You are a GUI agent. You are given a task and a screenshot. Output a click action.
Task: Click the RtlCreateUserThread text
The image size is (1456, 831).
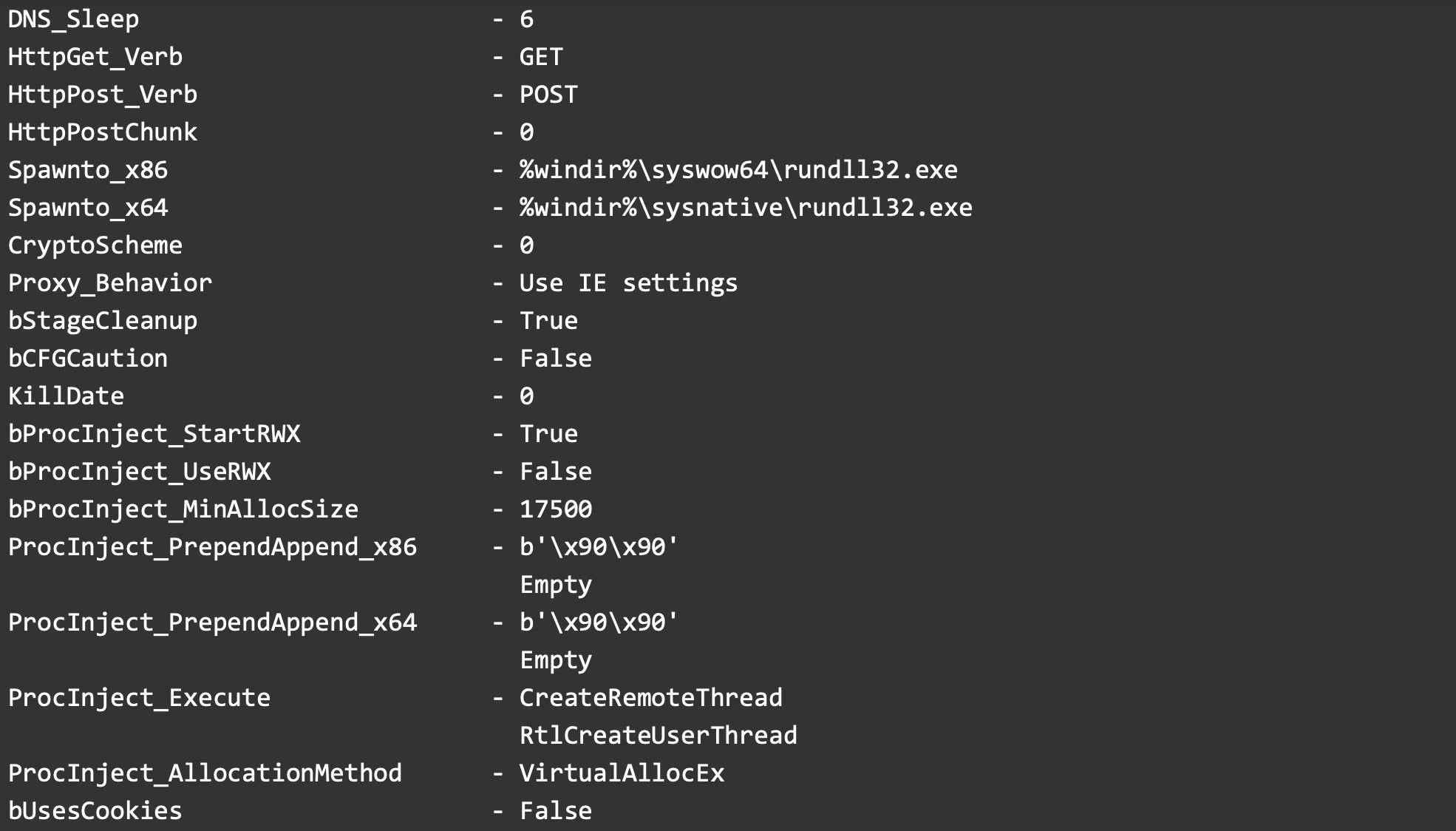[x=658, y=736]
